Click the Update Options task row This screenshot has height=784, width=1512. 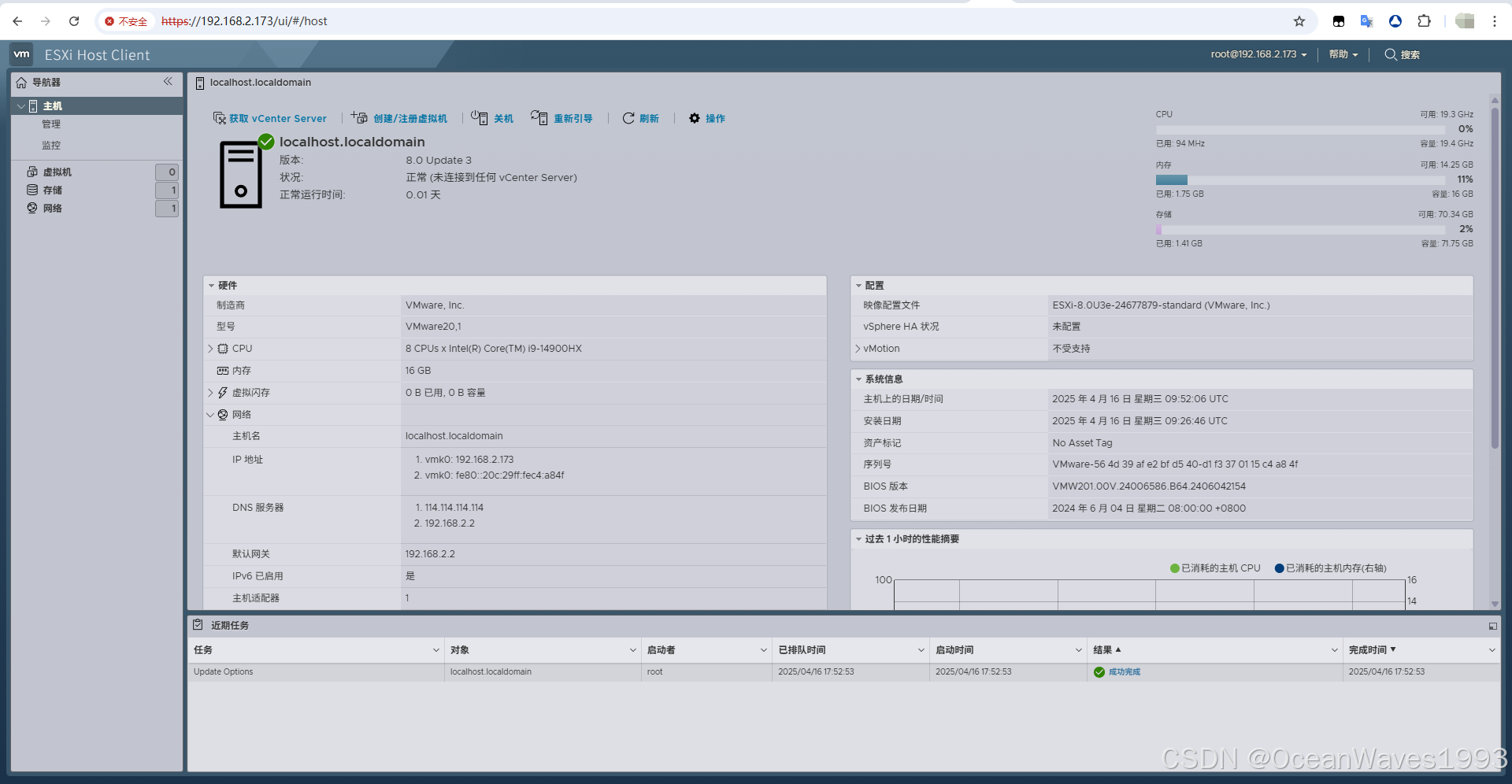[x=843, y=672]
